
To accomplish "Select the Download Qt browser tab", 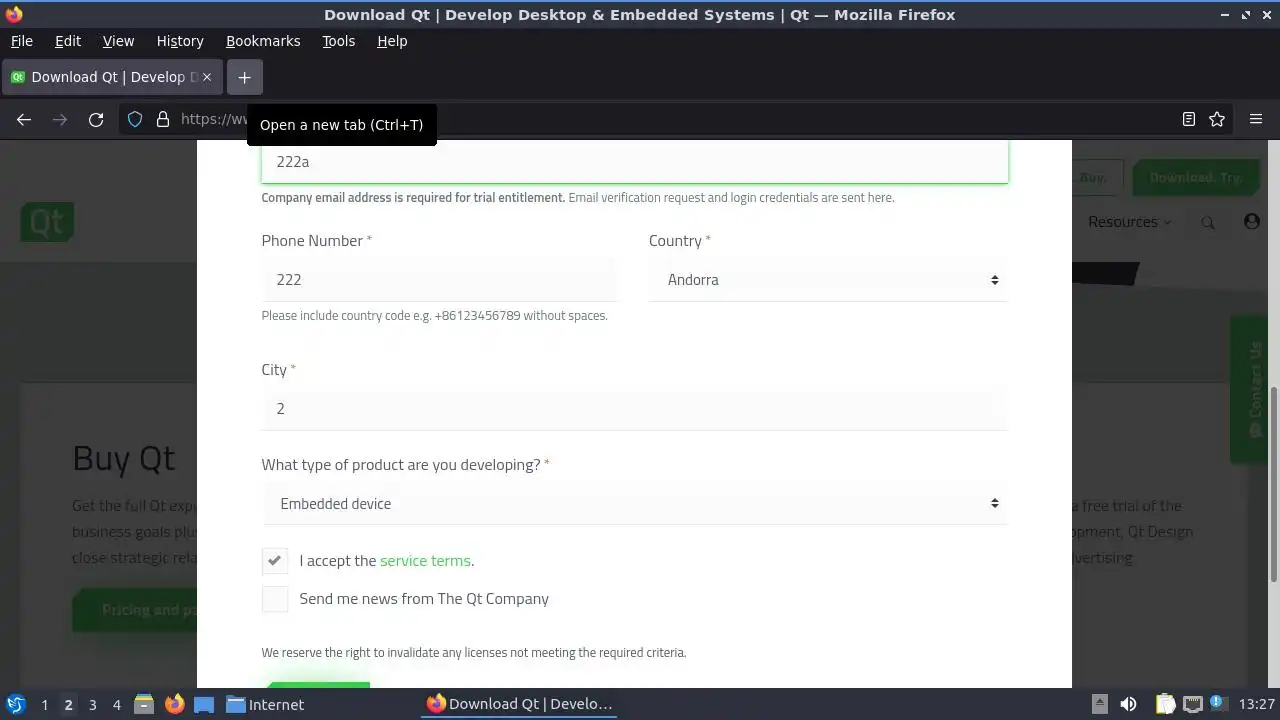I will (x=112, y=77).
